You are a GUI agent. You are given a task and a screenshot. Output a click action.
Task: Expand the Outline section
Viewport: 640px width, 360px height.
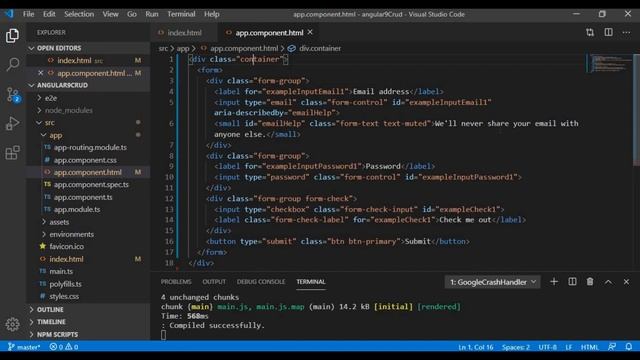coord(88,310)
